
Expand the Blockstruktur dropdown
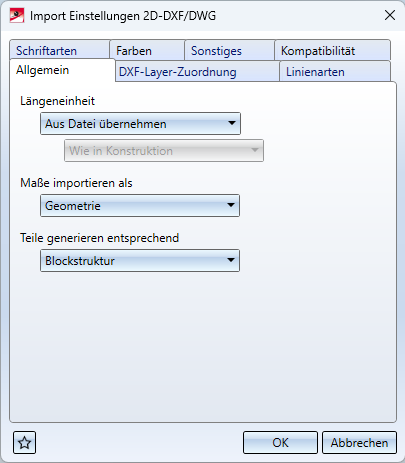pos(140,260)
